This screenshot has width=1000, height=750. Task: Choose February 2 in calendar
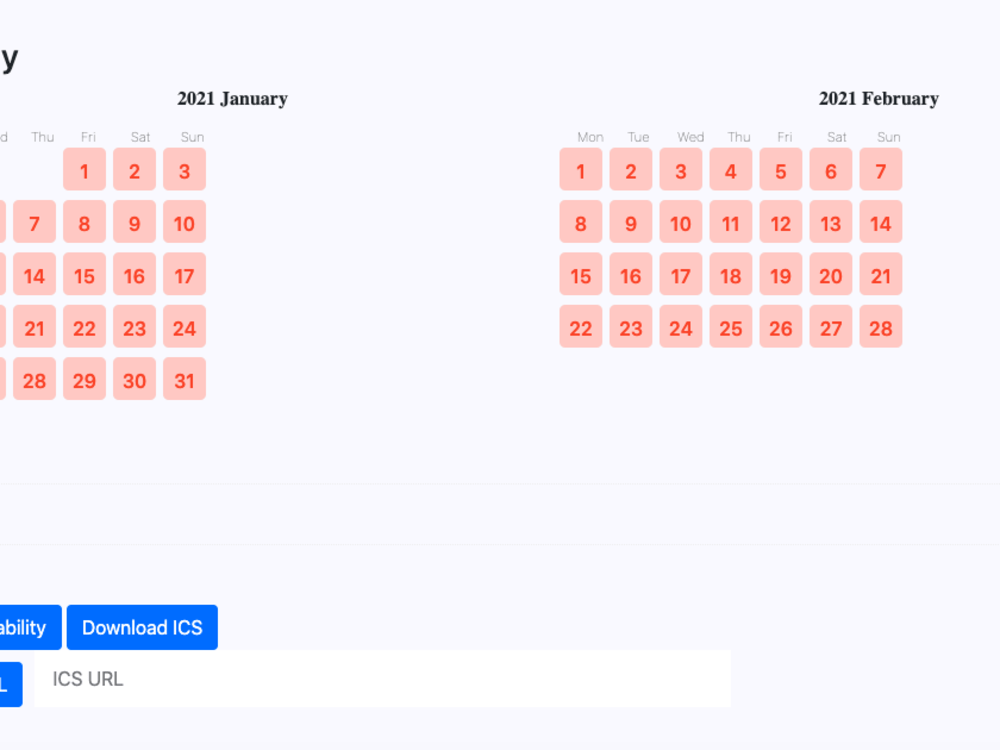tap(631, 170)
